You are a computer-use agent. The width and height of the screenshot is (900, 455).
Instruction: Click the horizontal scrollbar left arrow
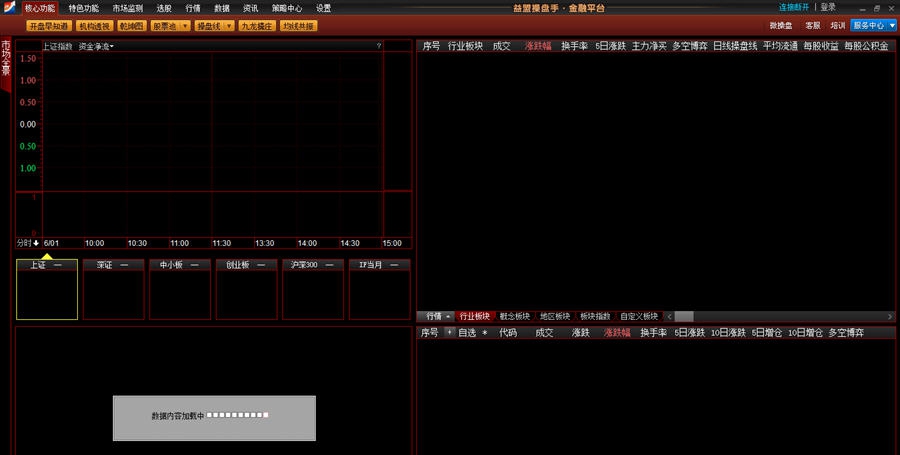tap(669, 317)
